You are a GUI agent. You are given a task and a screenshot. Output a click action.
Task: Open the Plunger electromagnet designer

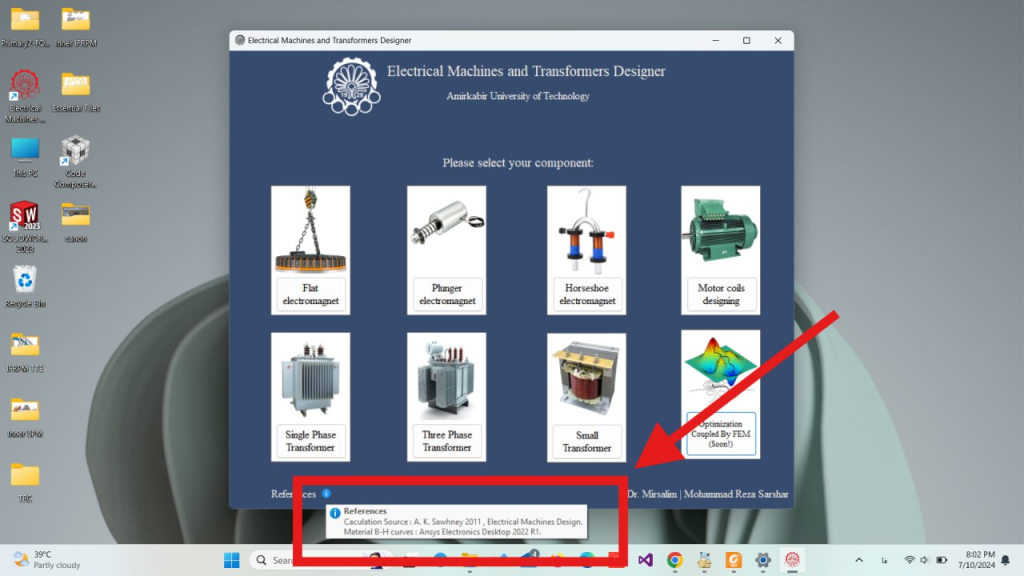pyautogui.click(x=446, y=294)
